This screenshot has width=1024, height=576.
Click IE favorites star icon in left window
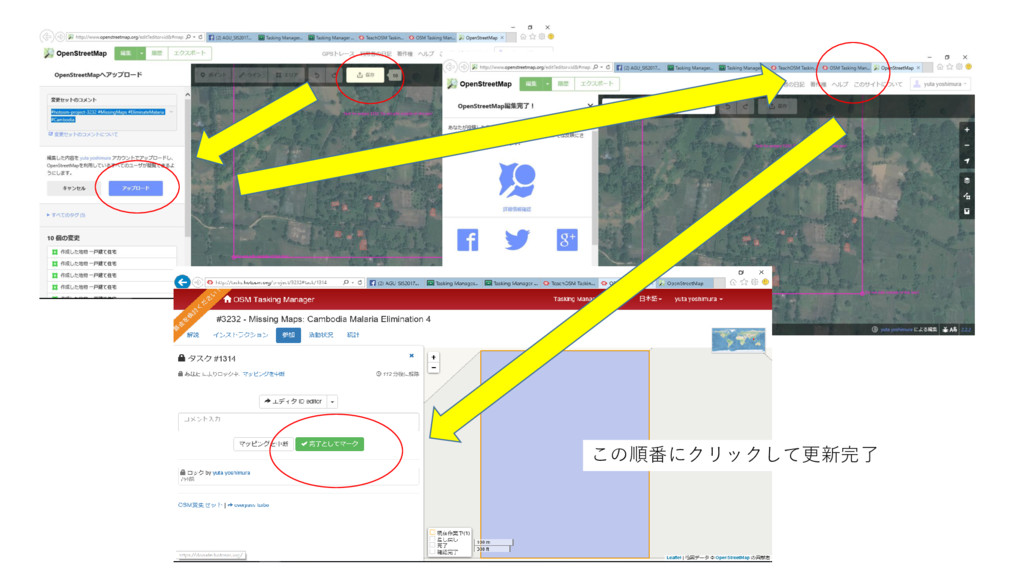click(x=532, y=37)
